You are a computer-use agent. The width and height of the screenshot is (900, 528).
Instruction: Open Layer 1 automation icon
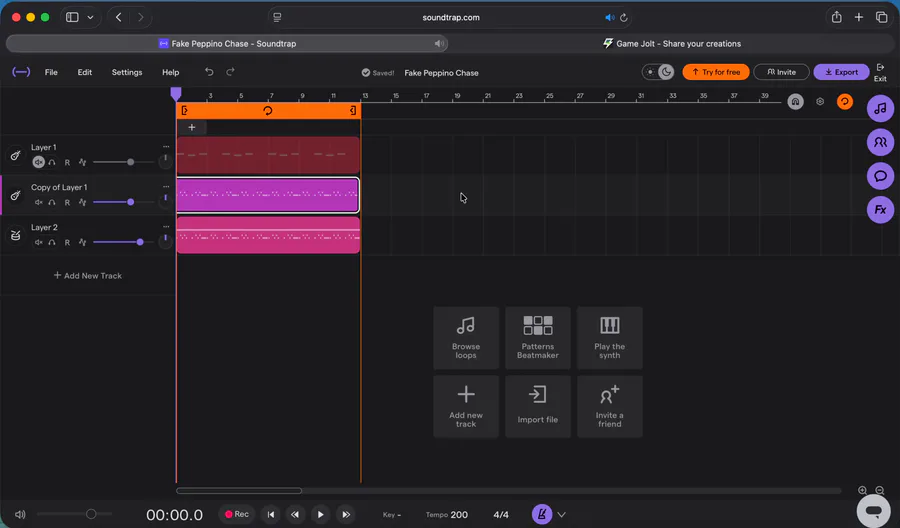point(83,162)
